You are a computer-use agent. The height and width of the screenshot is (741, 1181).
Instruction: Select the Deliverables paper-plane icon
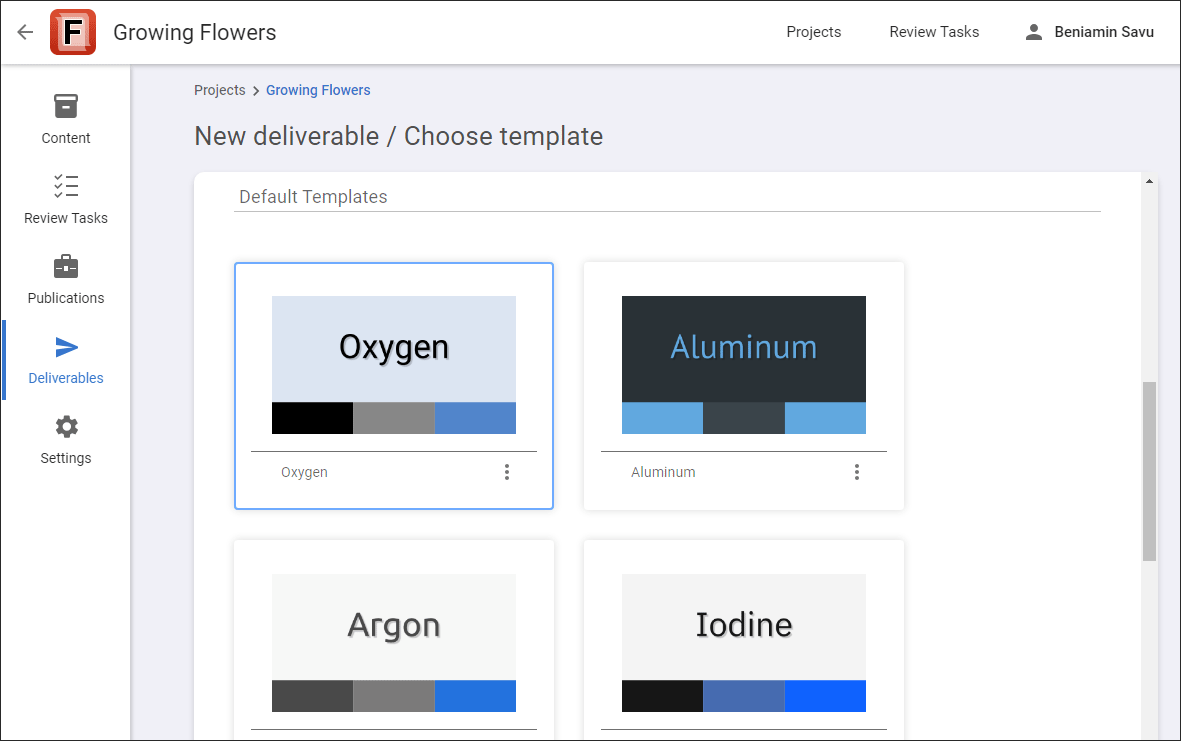(x=66, y=347)
